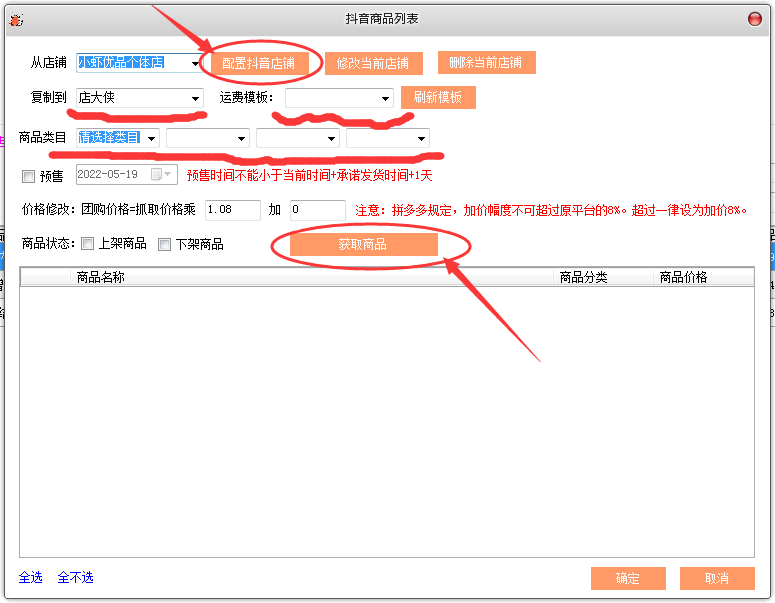Screen dimensions: 775x603
Task: Click the selection checkbox column header
Action: pos(45,277)
